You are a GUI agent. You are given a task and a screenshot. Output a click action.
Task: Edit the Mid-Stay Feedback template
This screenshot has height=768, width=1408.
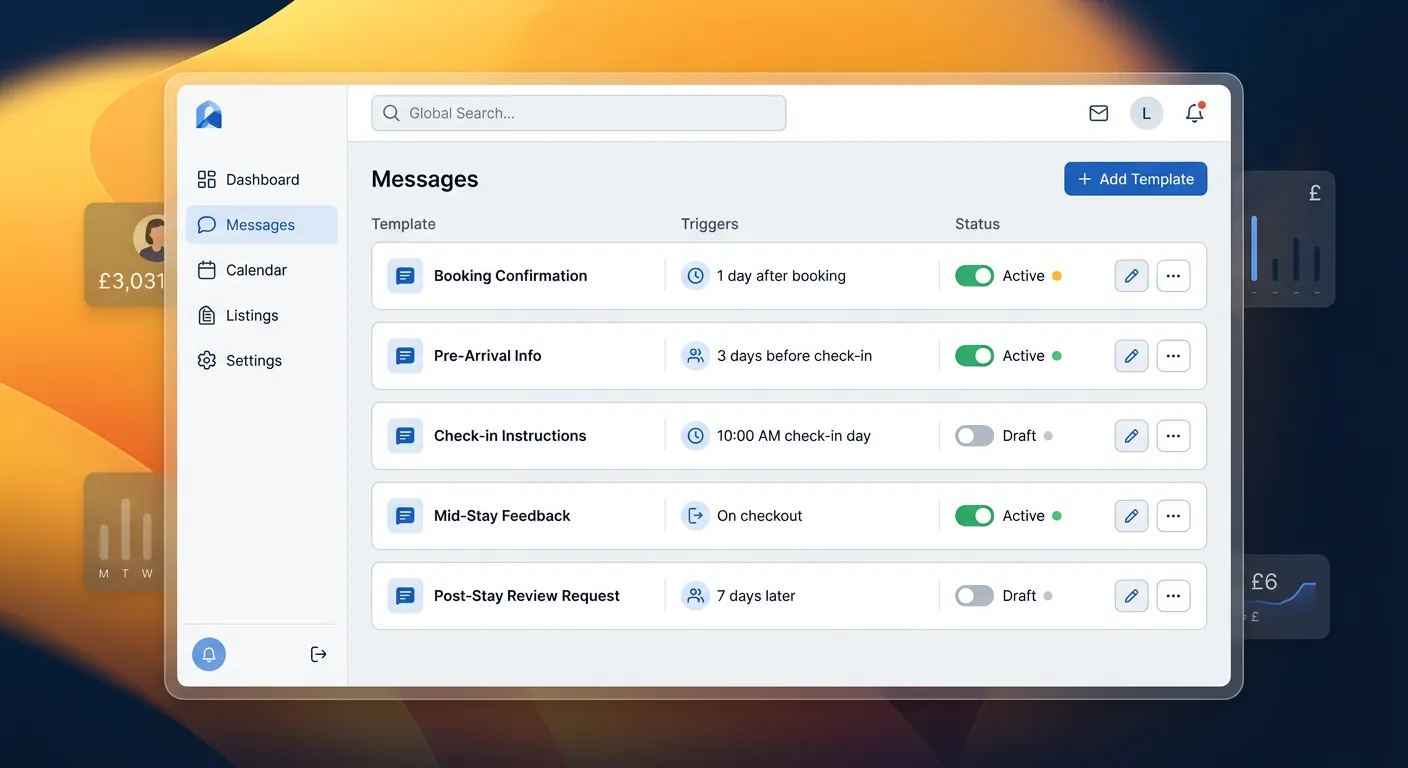1131,516
